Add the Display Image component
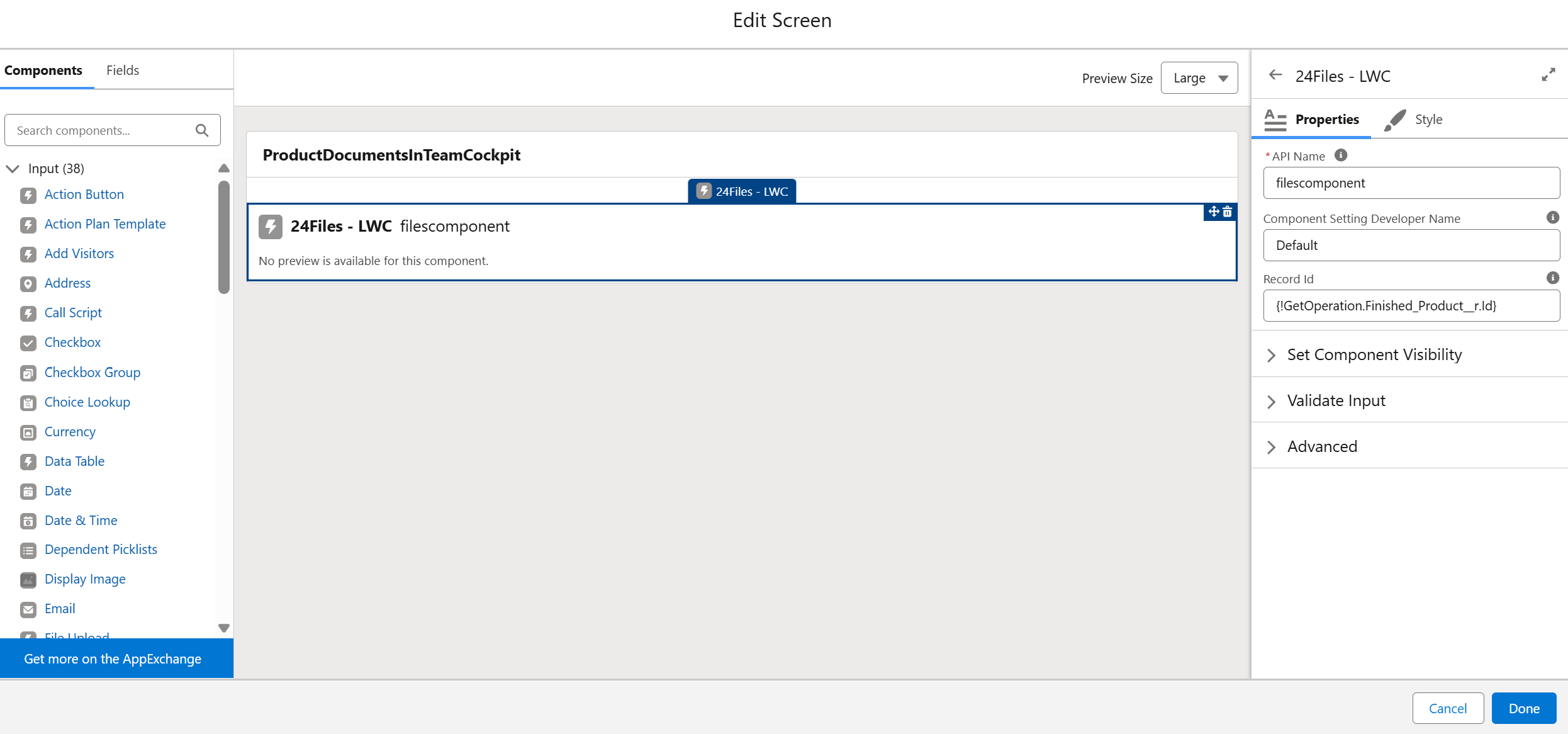This screenshot has width=1568, height=734. pyautogui.click(x=85, y=579)
